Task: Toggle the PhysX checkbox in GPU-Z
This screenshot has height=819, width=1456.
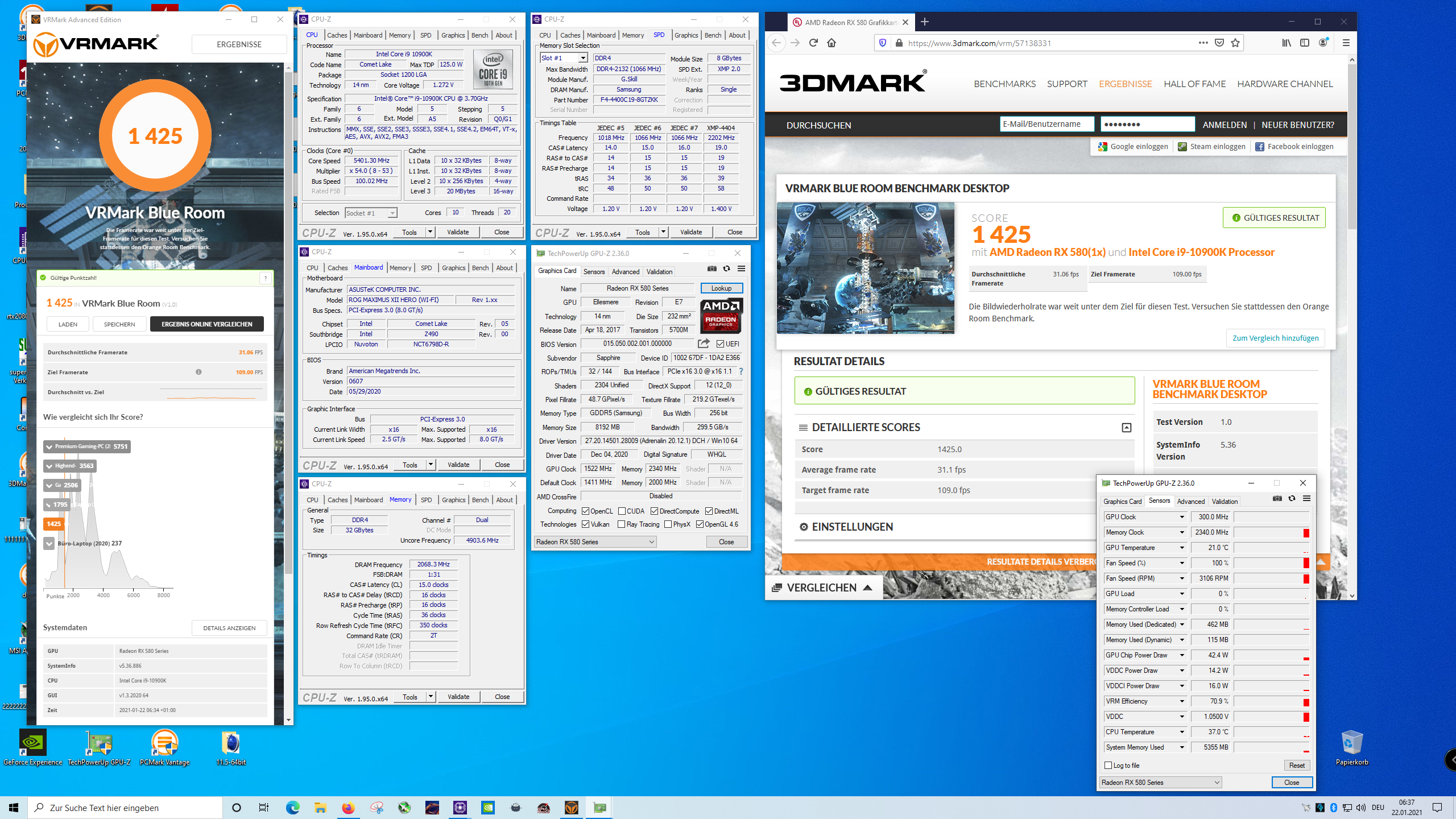Action: tap(668, 524)
